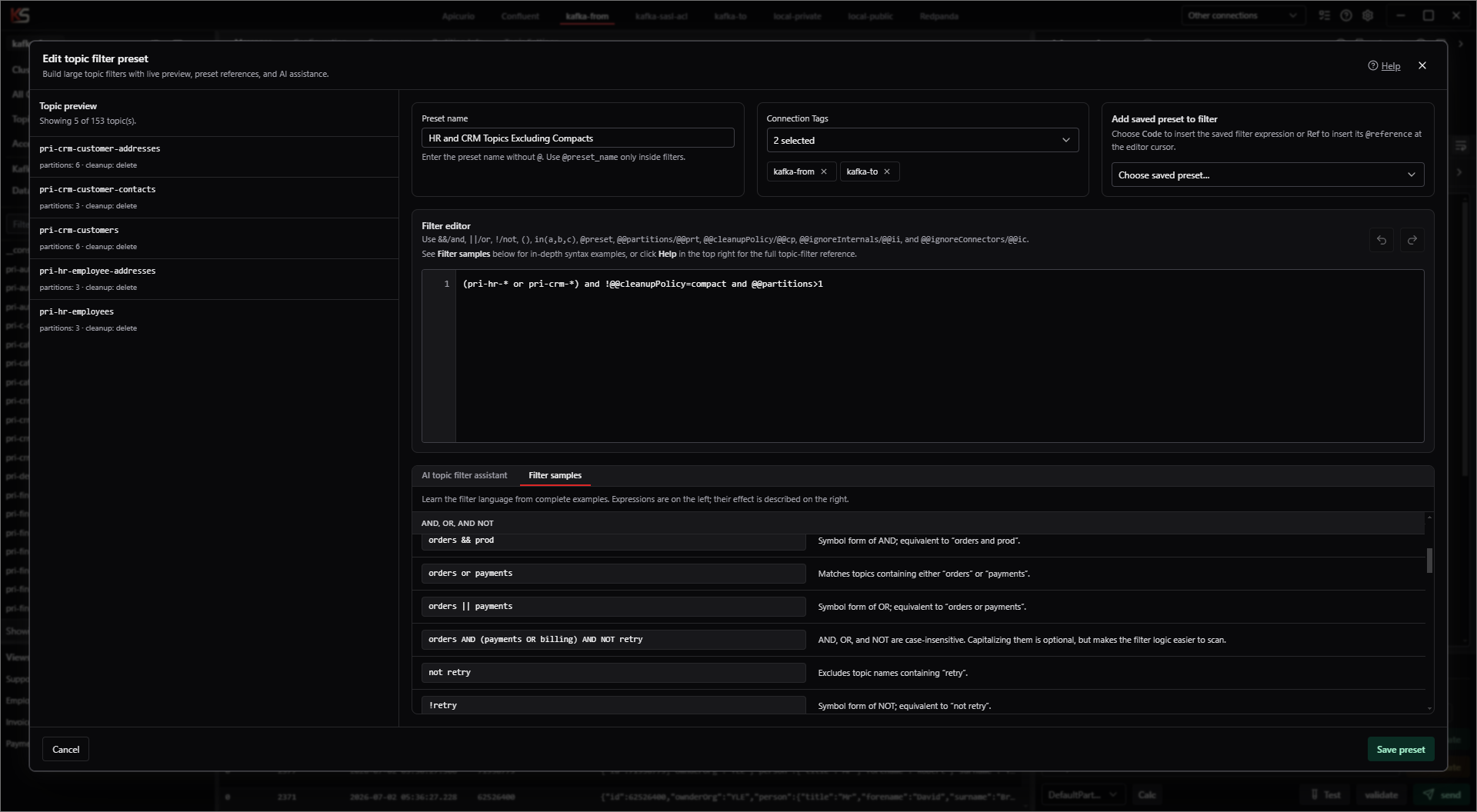Switch to the local-private connection tab
The height and width of the screenshot is (812, 1477).
797,16
